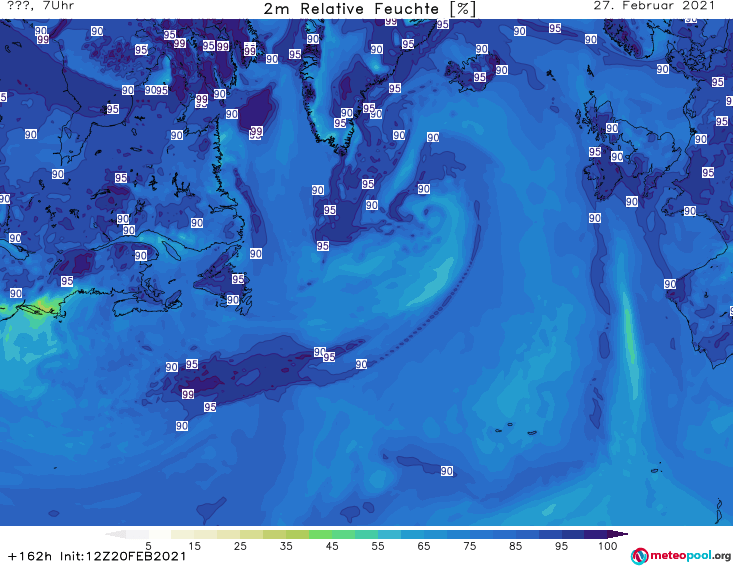Select the map title "2m Relative Feuchte [%]"

click(369, 8)
